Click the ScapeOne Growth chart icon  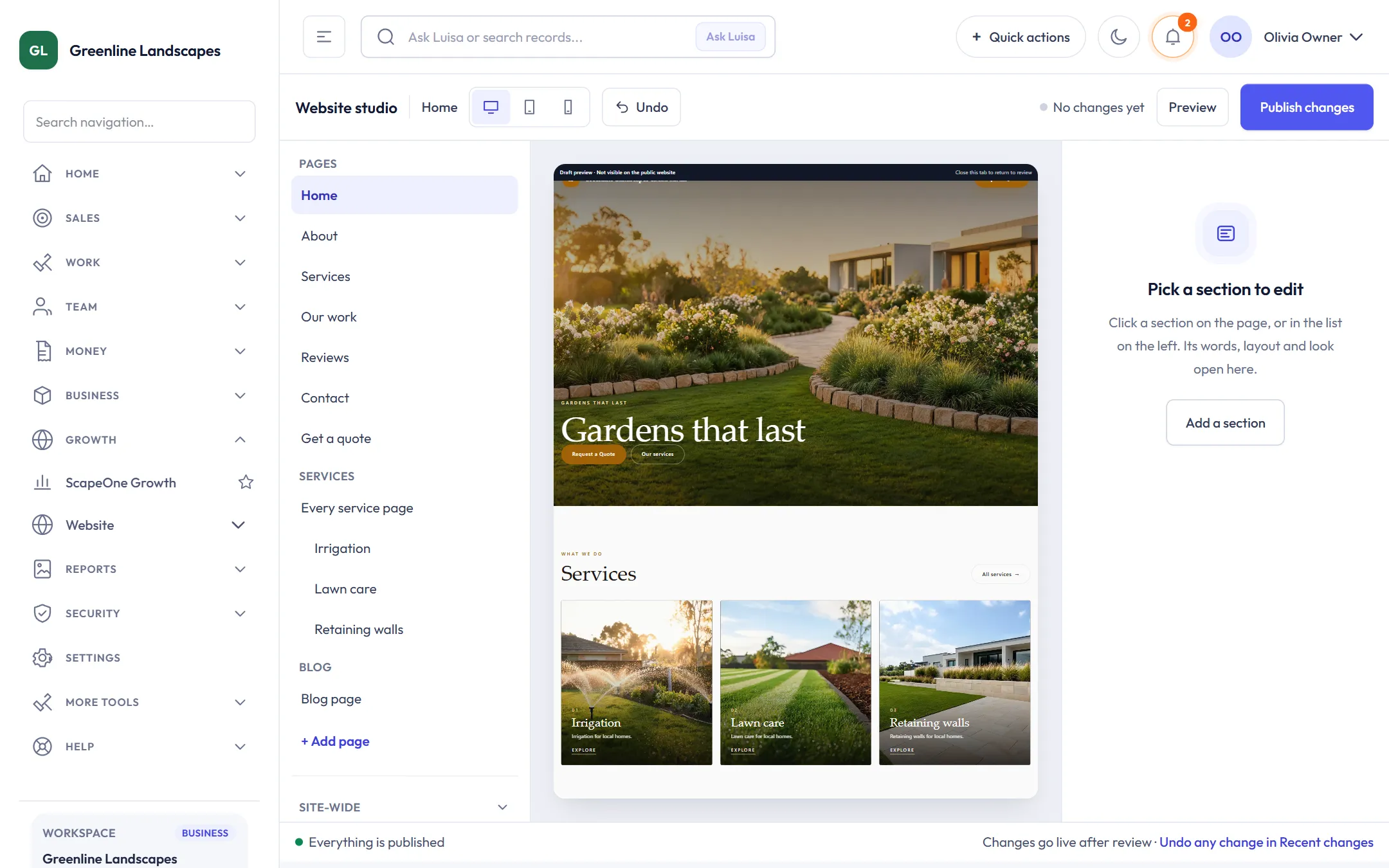click(x=42, y=482)
